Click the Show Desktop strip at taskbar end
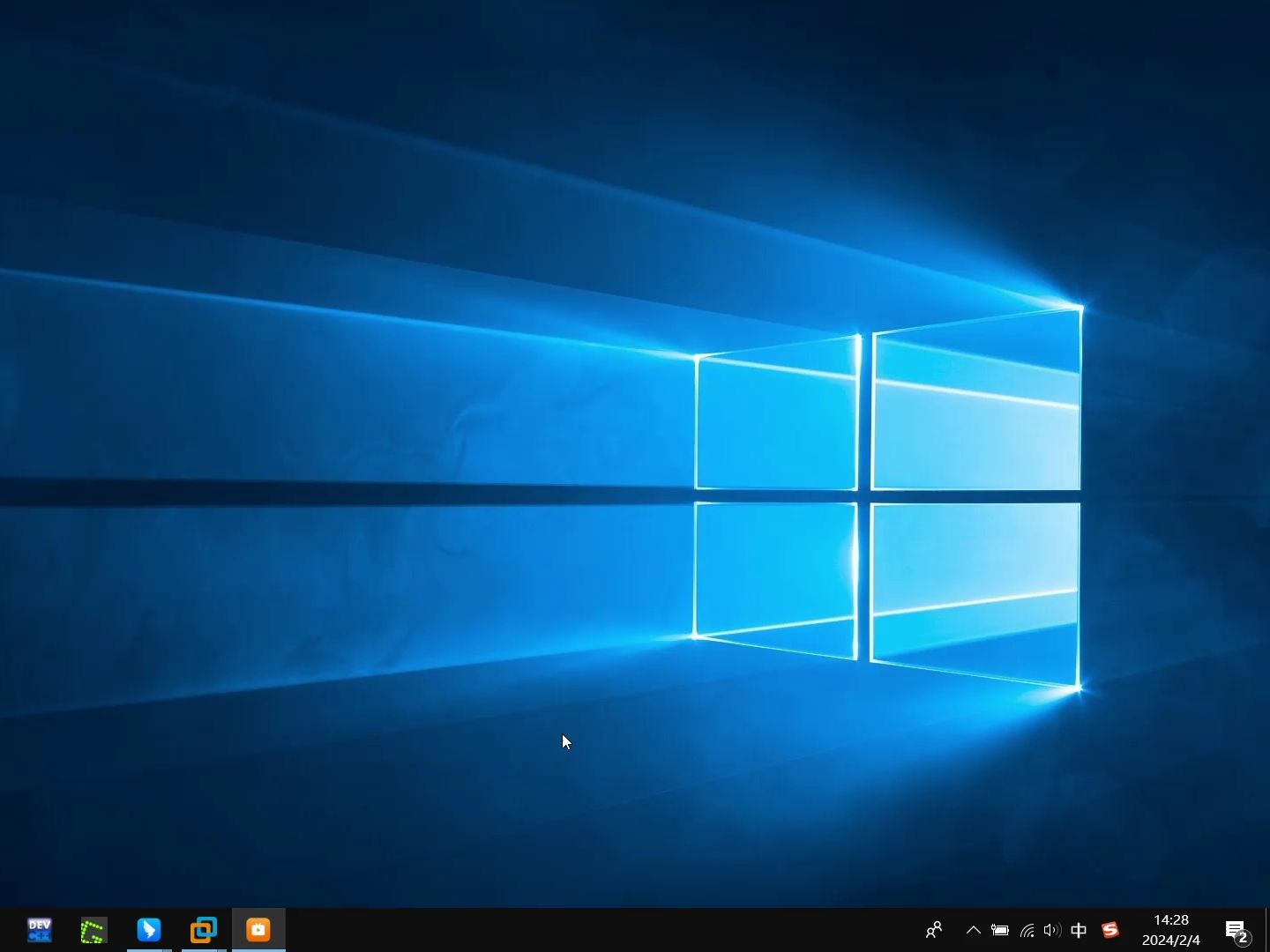Viewport: 1270px width, 952px height. (1266, 930)
